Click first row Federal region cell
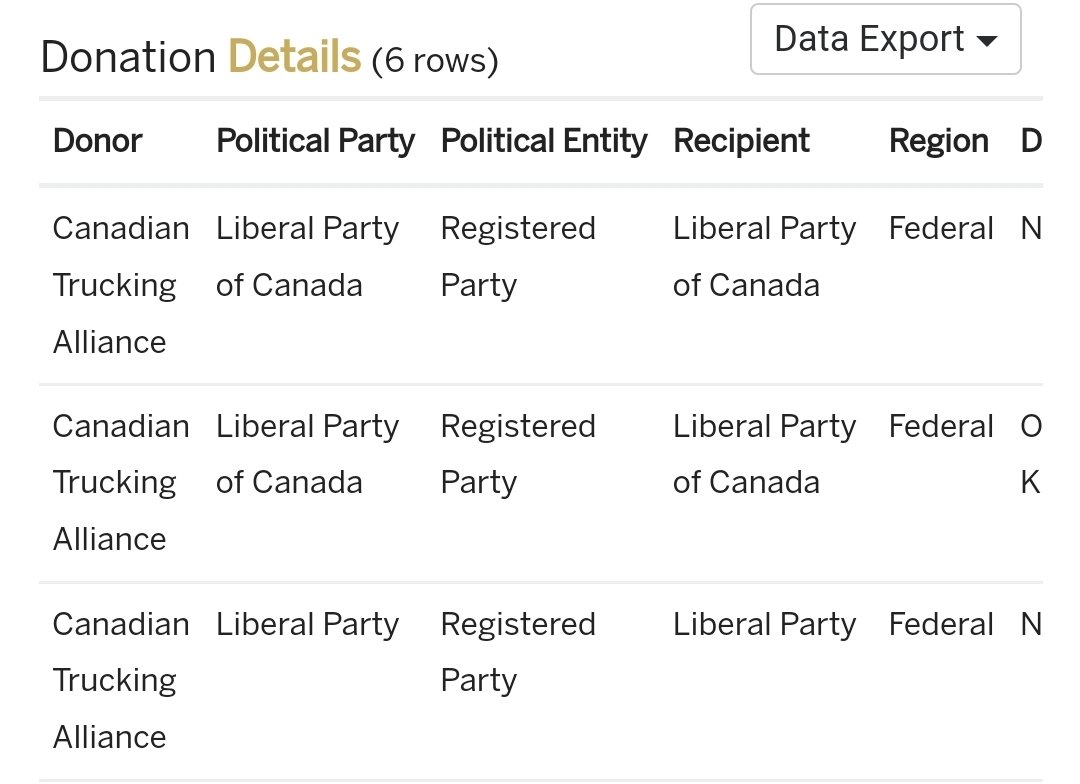The height and width of the screenshot is (784, 1080). tap(941, 229)
